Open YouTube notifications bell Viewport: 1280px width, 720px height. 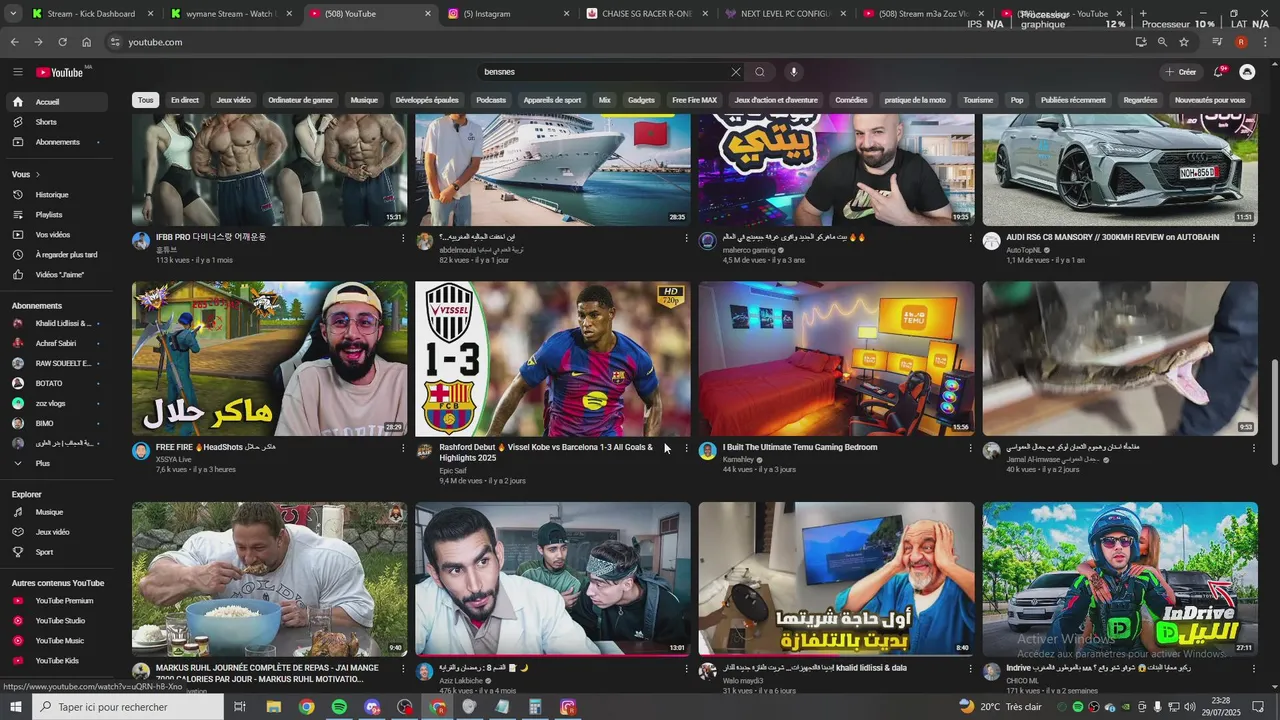coord(1218,72)
